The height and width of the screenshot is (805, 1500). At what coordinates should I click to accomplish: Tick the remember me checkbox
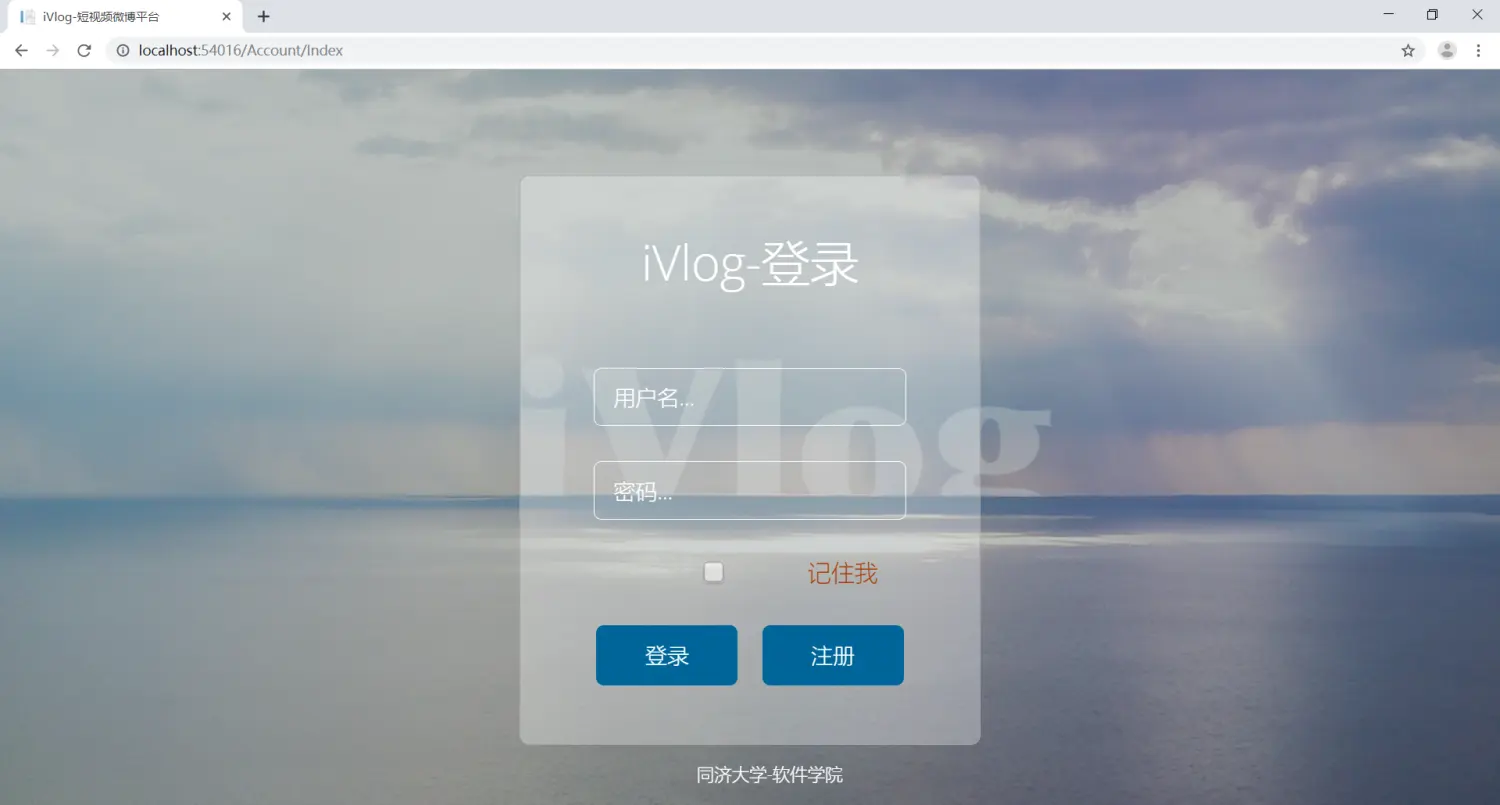coord(713,572)
